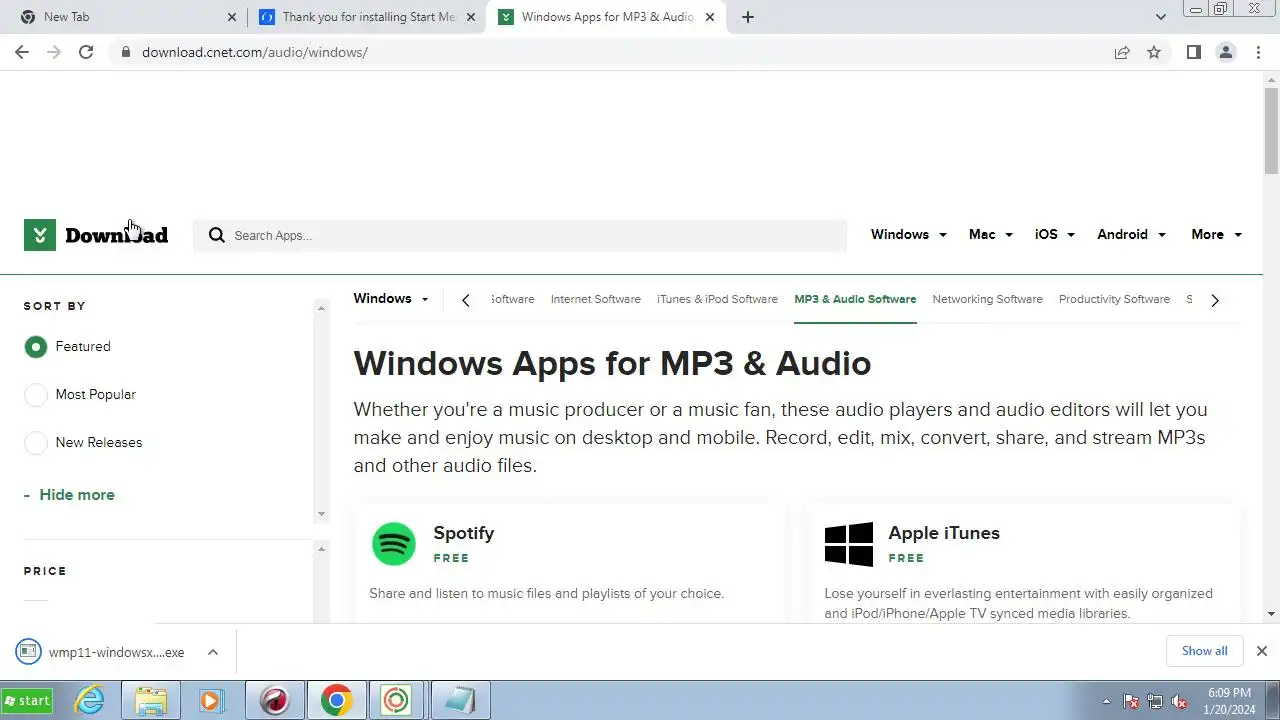This screenshot has height=720, width=1280.
Task: Open Chrome's three-dot menu
Action: [1258, 52]
